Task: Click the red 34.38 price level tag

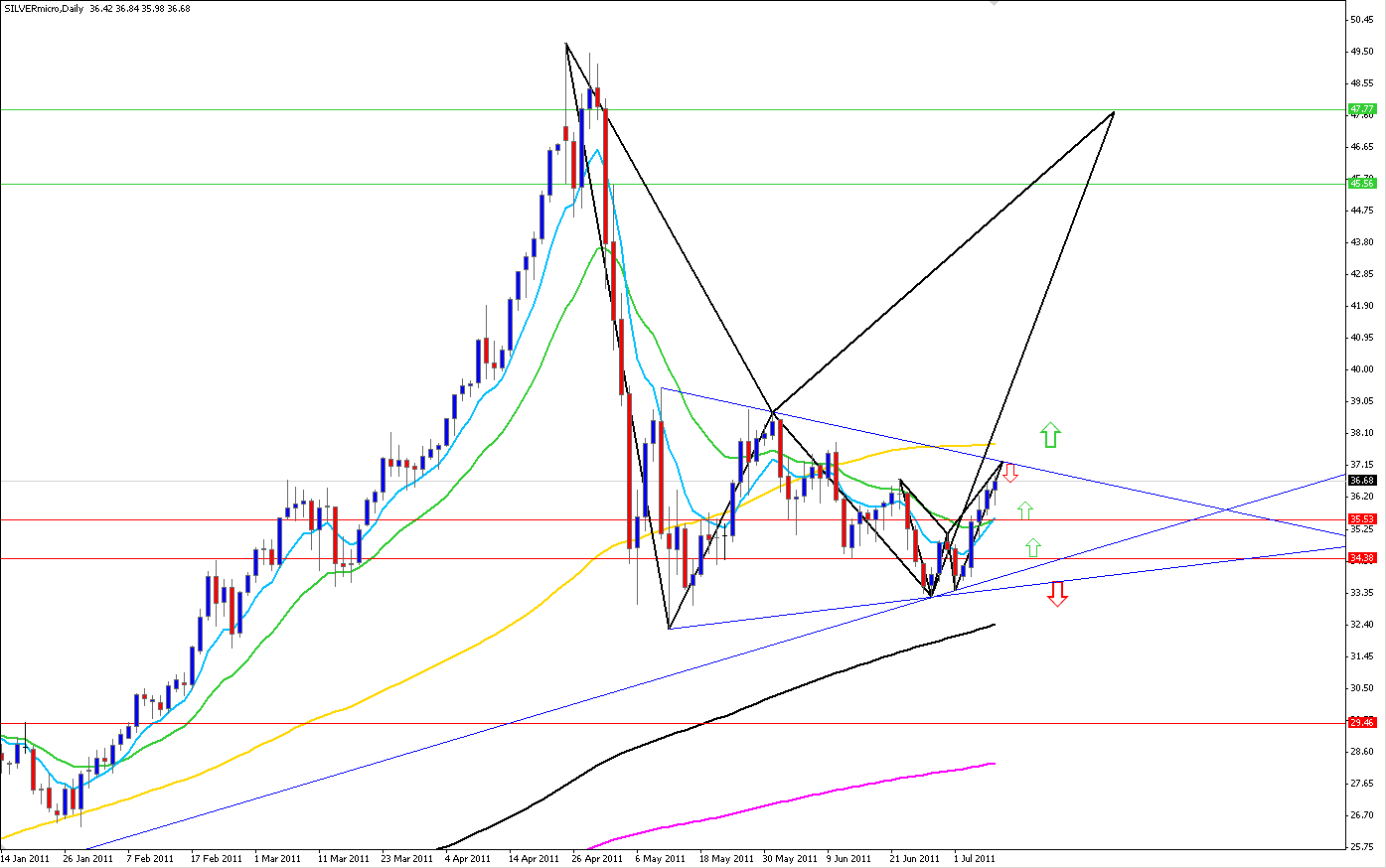Action: click(x=1362, y=557)
